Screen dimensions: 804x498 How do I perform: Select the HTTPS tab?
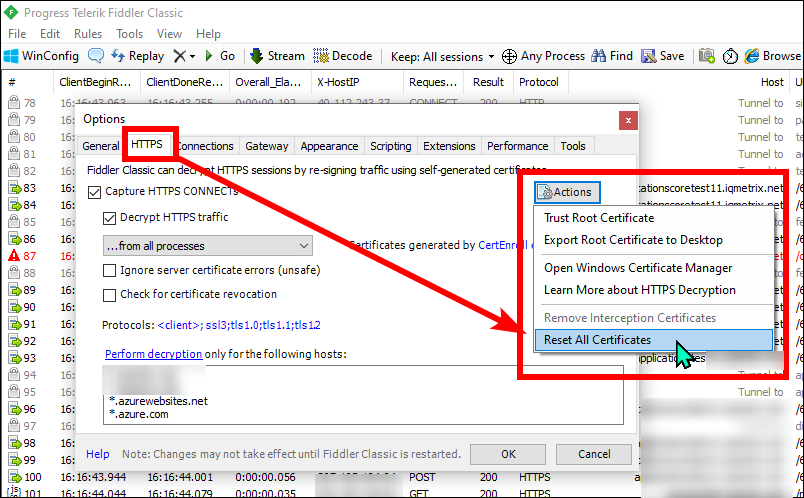click(147, 144)
